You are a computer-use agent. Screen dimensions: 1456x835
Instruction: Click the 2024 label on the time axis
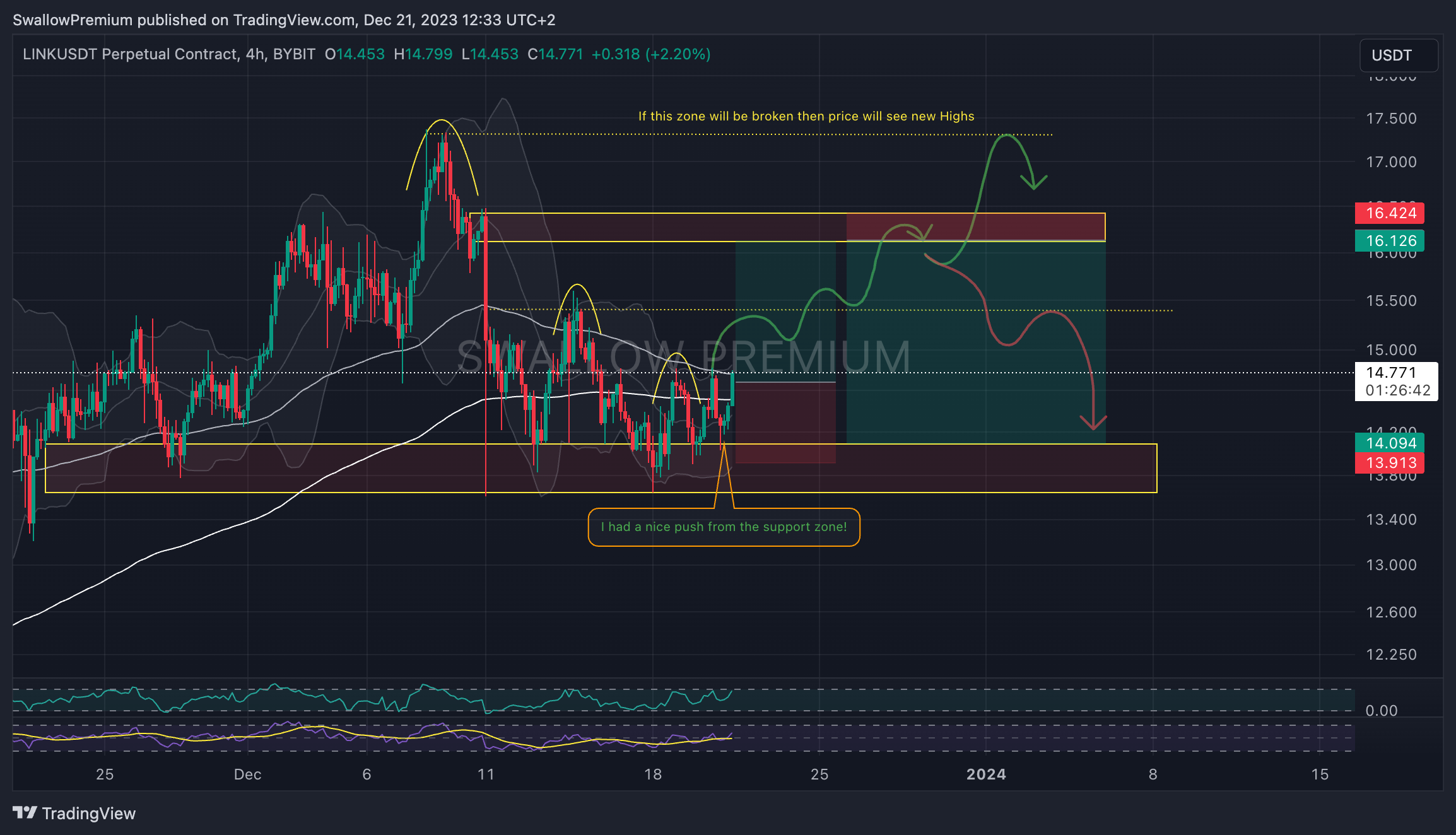click(986, 774)
